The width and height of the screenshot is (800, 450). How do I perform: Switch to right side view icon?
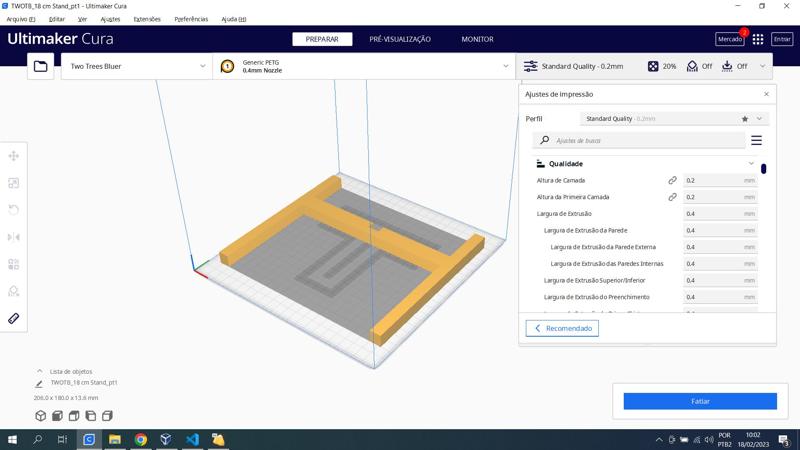pyautogui.click(x=107, y=416)
